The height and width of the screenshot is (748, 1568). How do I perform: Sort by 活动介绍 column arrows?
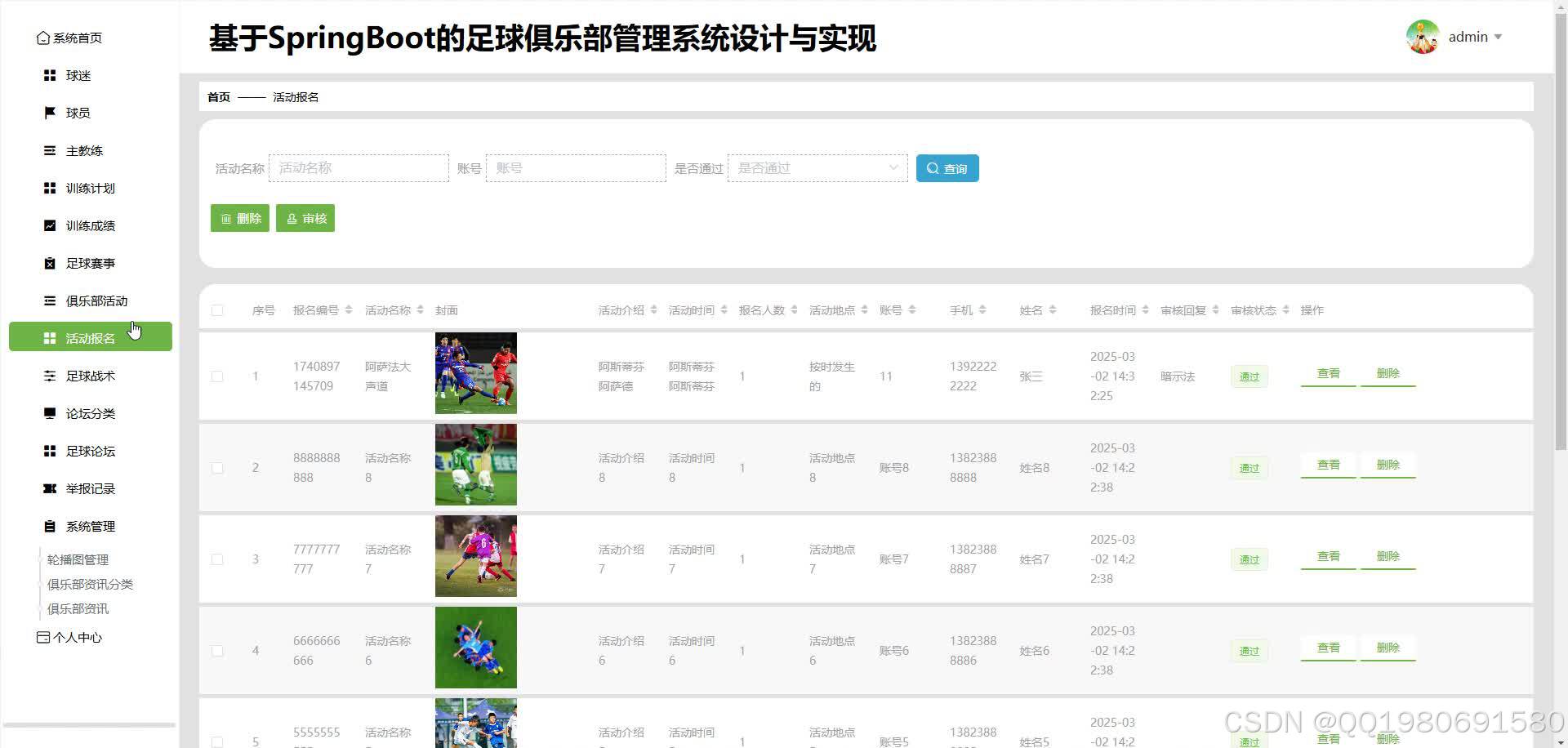(x=653, y=310)
